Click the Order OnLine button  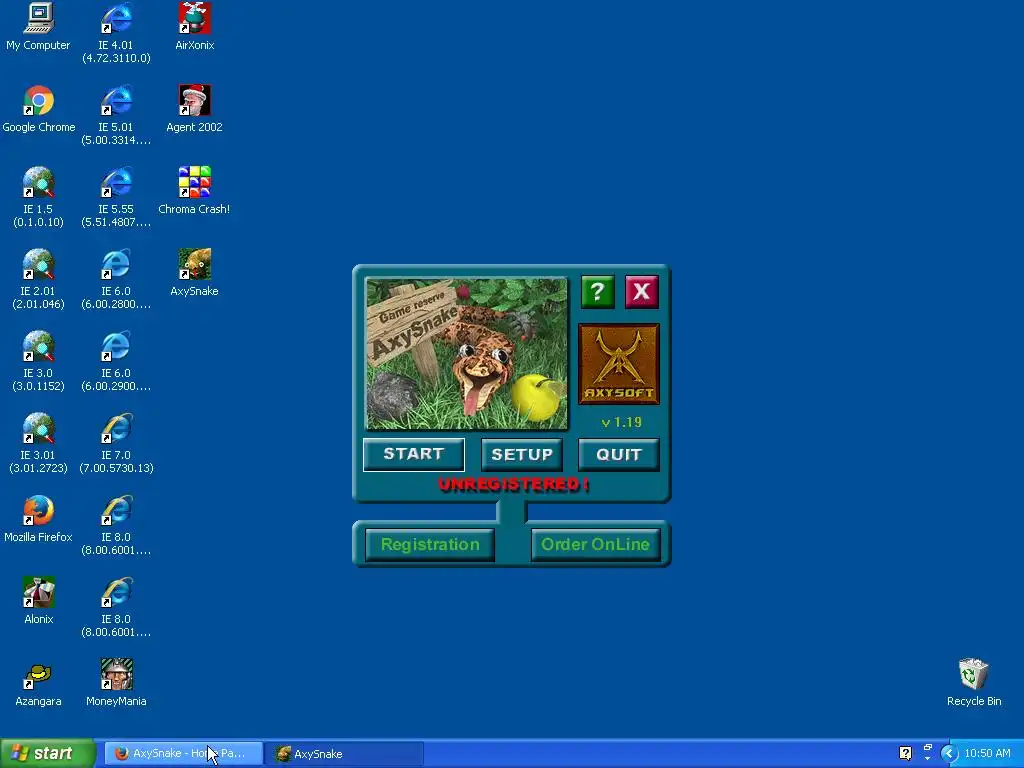[596, 545]
